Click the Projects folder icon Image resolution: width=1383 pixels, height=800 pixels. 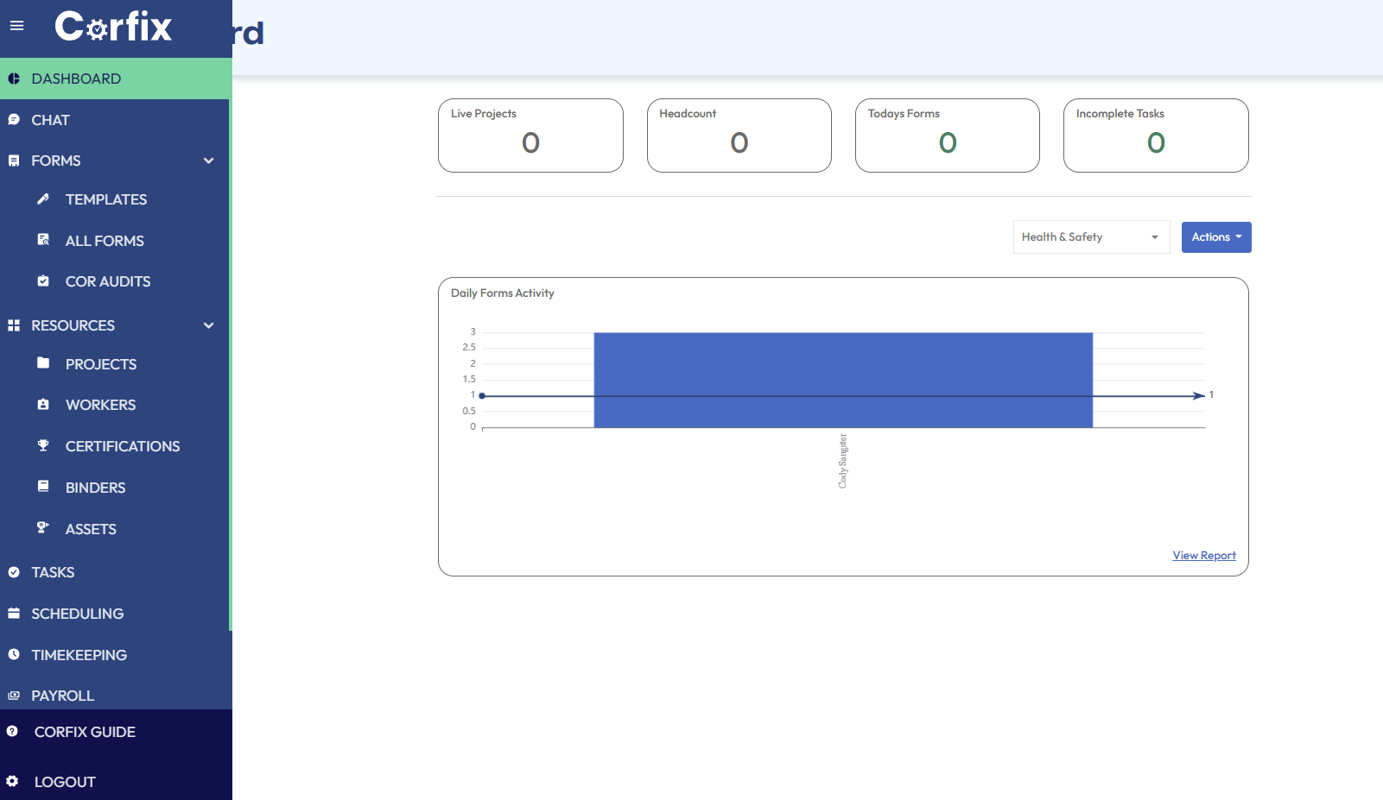coord(43,363)
